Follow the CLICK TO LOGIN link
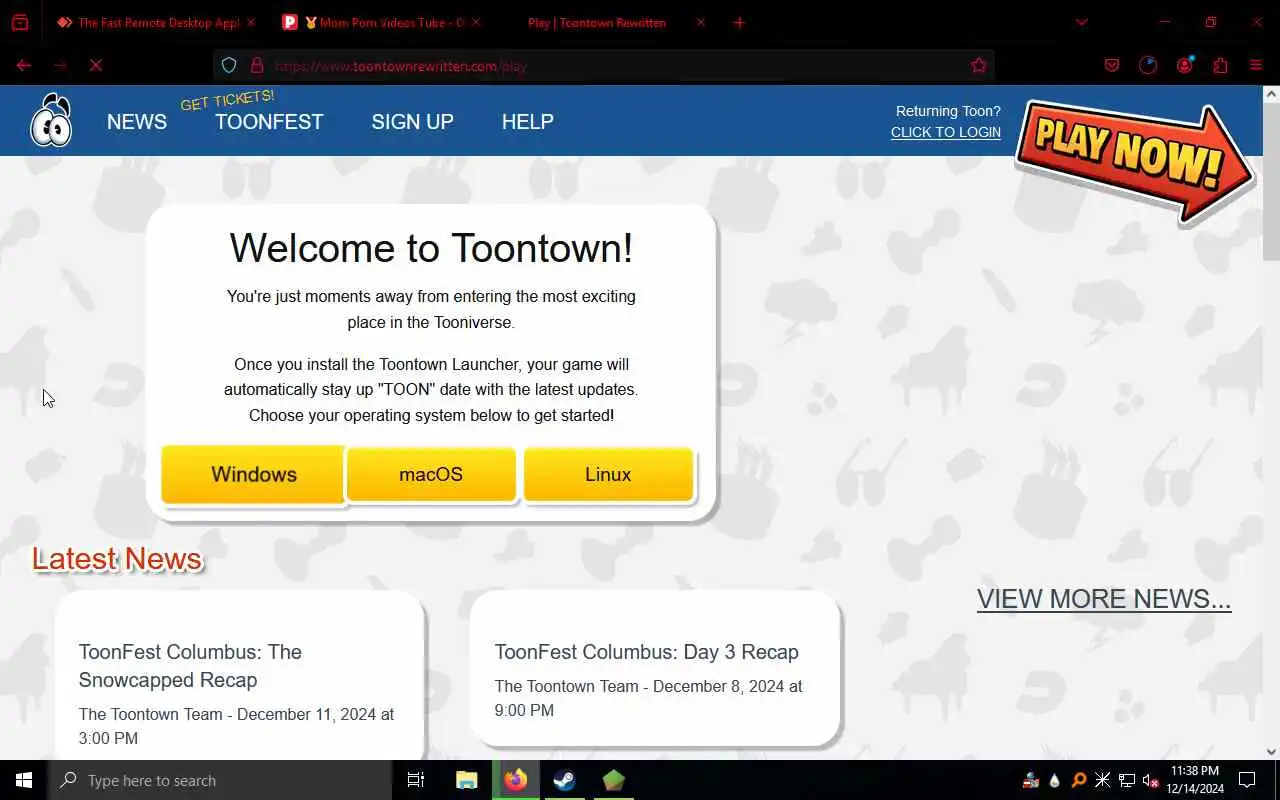1280x800 pixels. pos(946,132)
